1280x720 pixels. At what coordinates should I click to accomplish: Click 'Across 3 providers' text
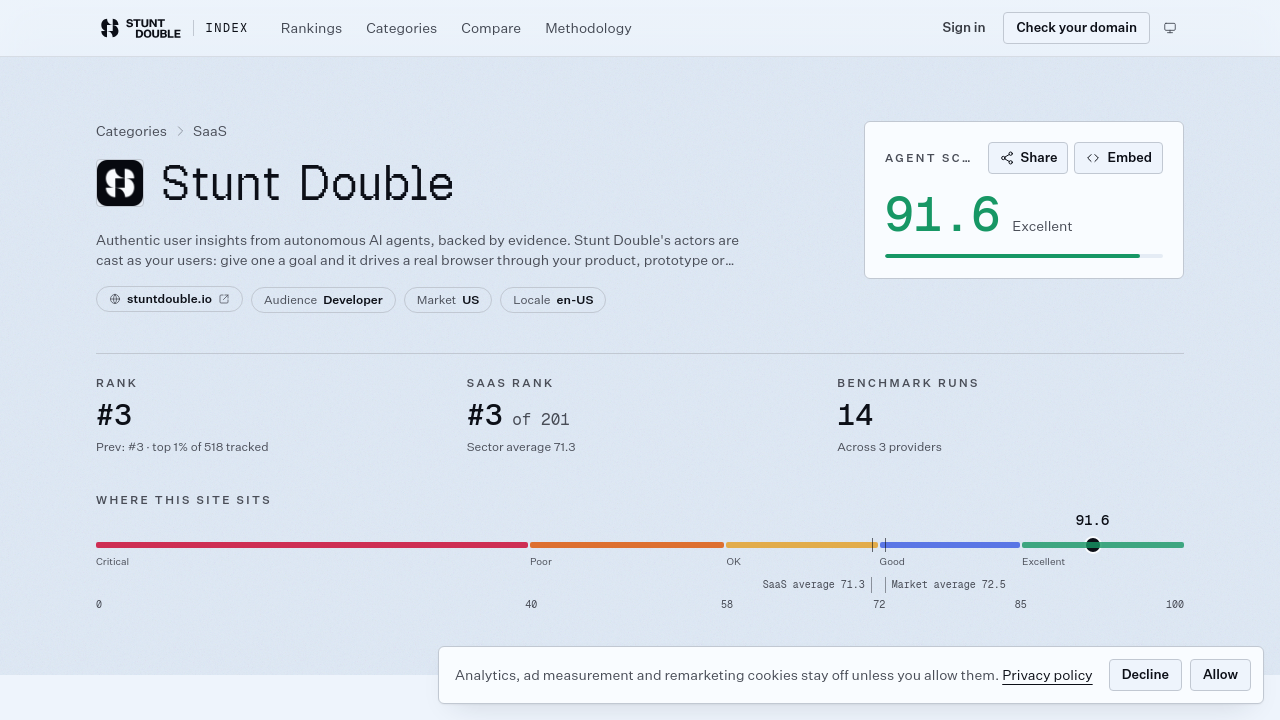coord(889,447)
